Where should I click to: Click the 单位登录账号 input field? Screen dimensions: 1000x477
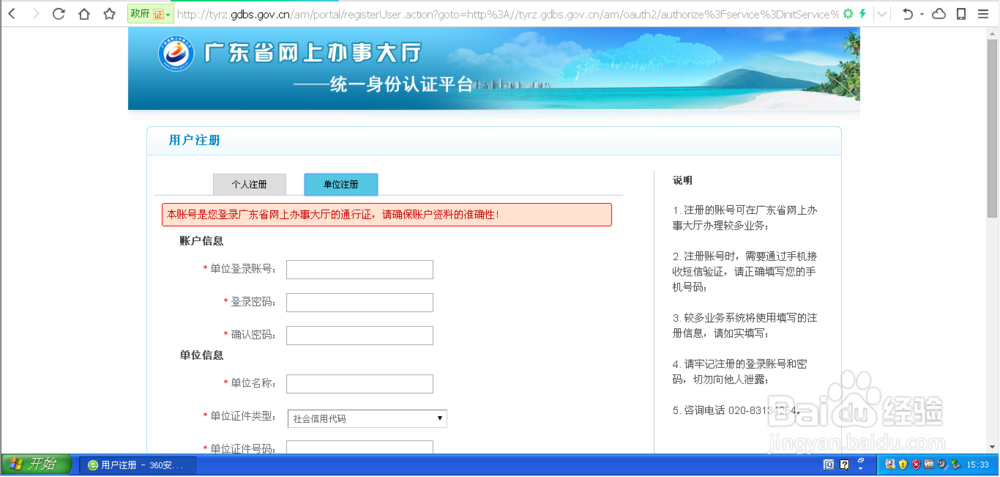(360, 270)
